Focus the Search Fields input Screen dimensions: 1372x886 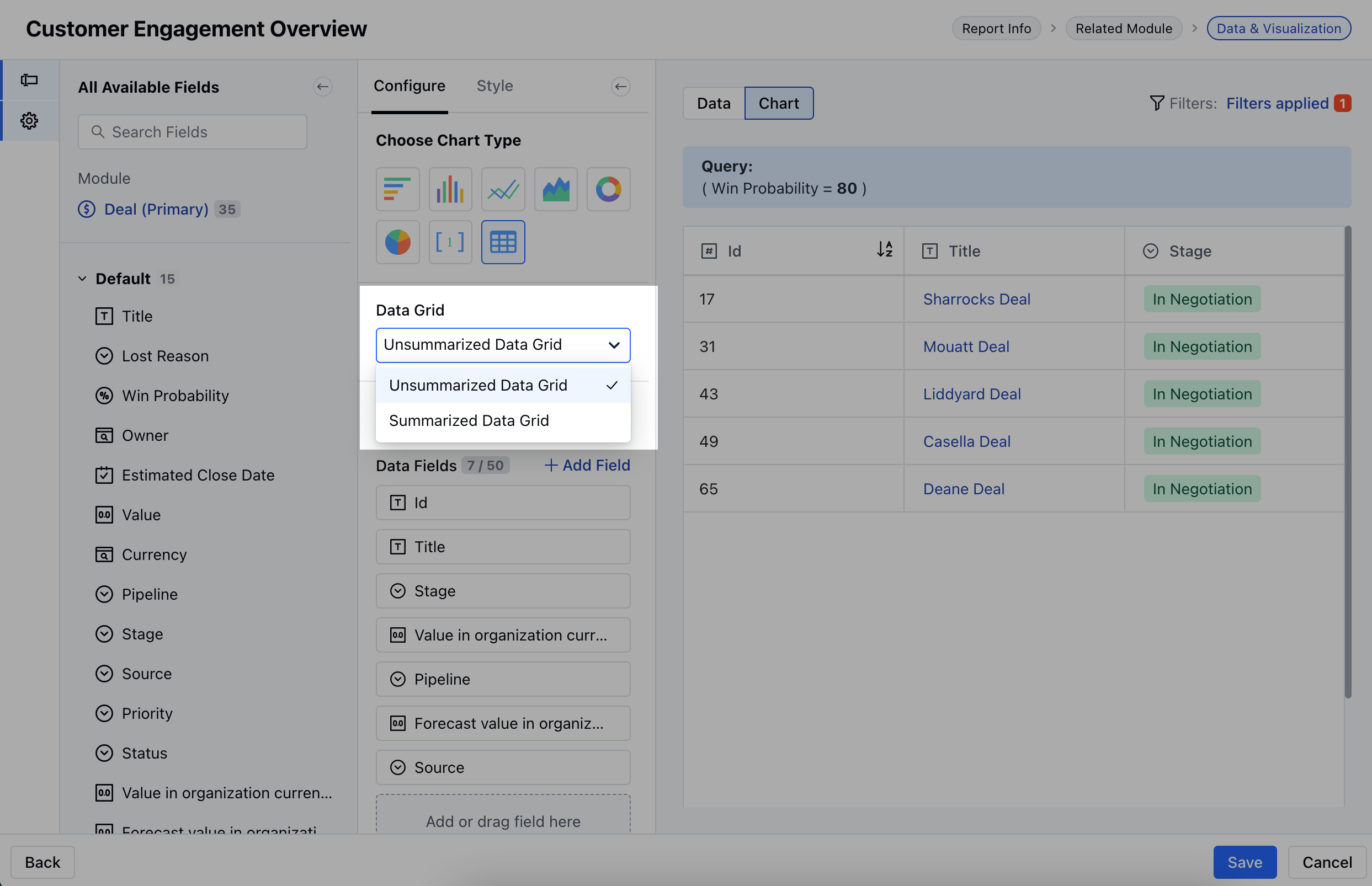(192, 132)
